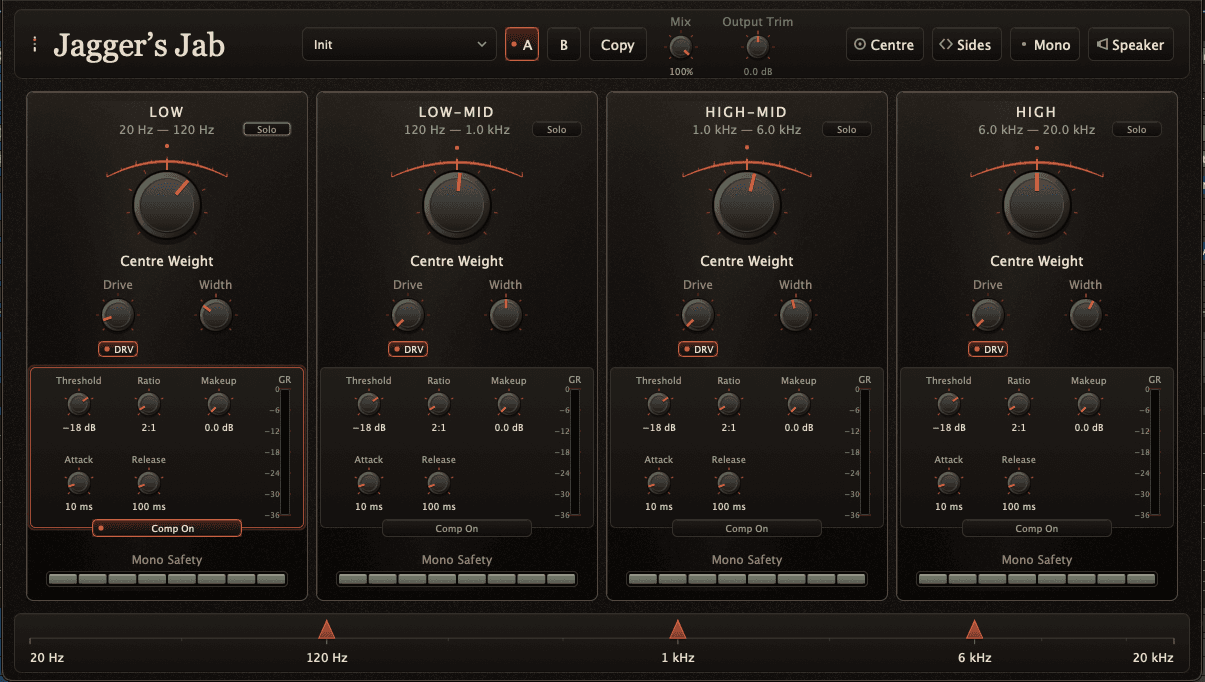Click HIGH-MID band Ratio knob
Image resolution: width=1205 pixels, height=682 pixels.
click(x=728, y=404)
